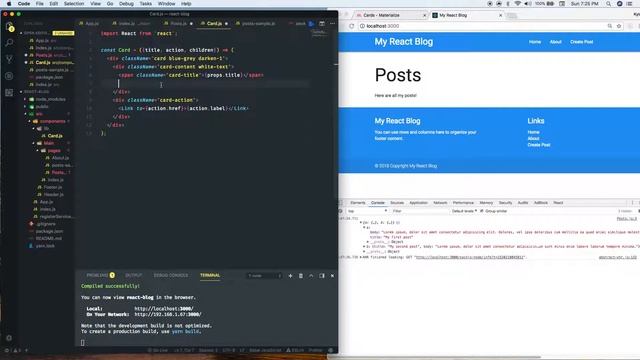Switch to the OUTPUT panel tab

point(133,276)
